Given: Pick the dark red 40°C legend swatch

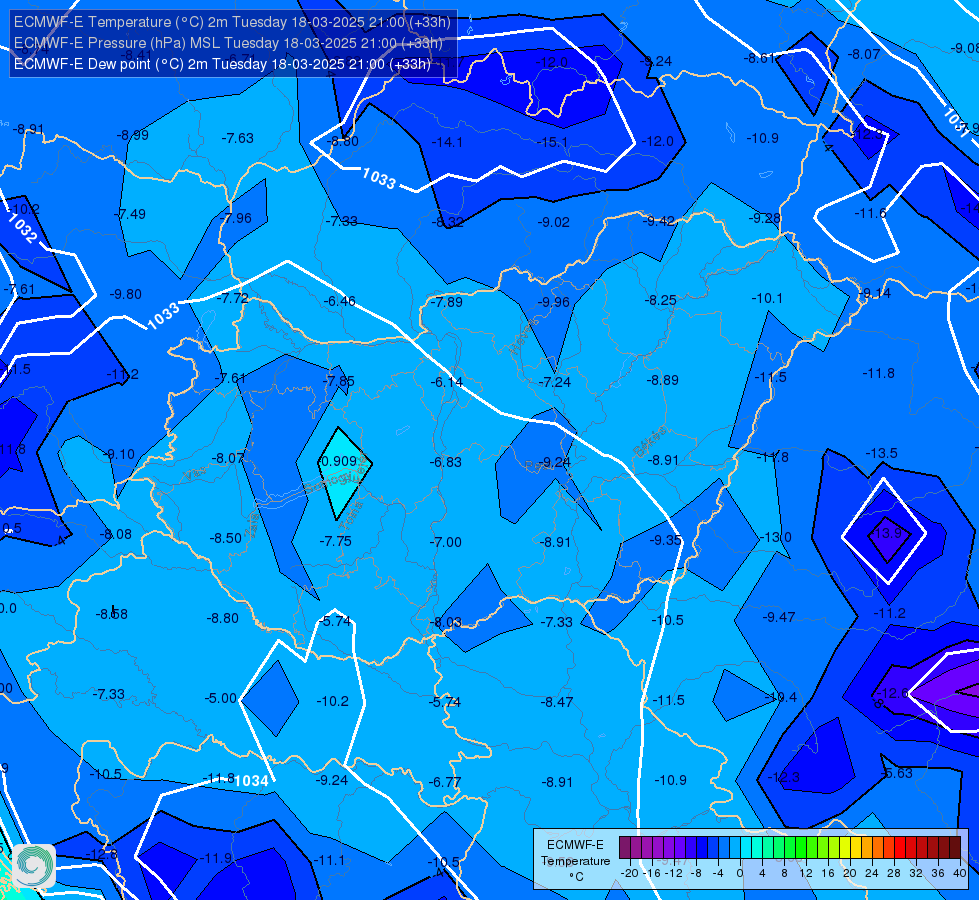Looking at the screenshot, I should tap(955, 848).
